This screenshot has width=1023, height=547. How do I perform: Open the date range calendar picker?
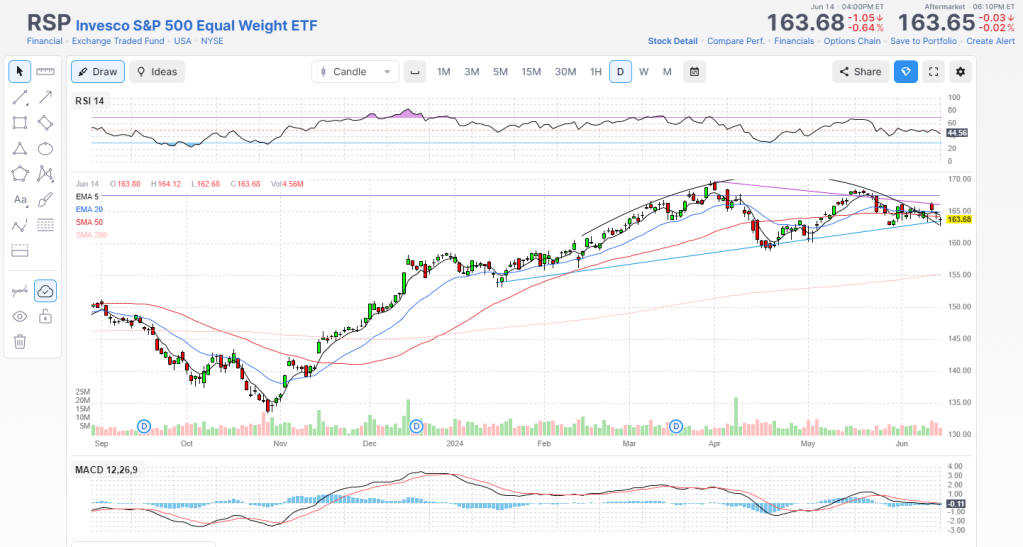pos(695,72)
